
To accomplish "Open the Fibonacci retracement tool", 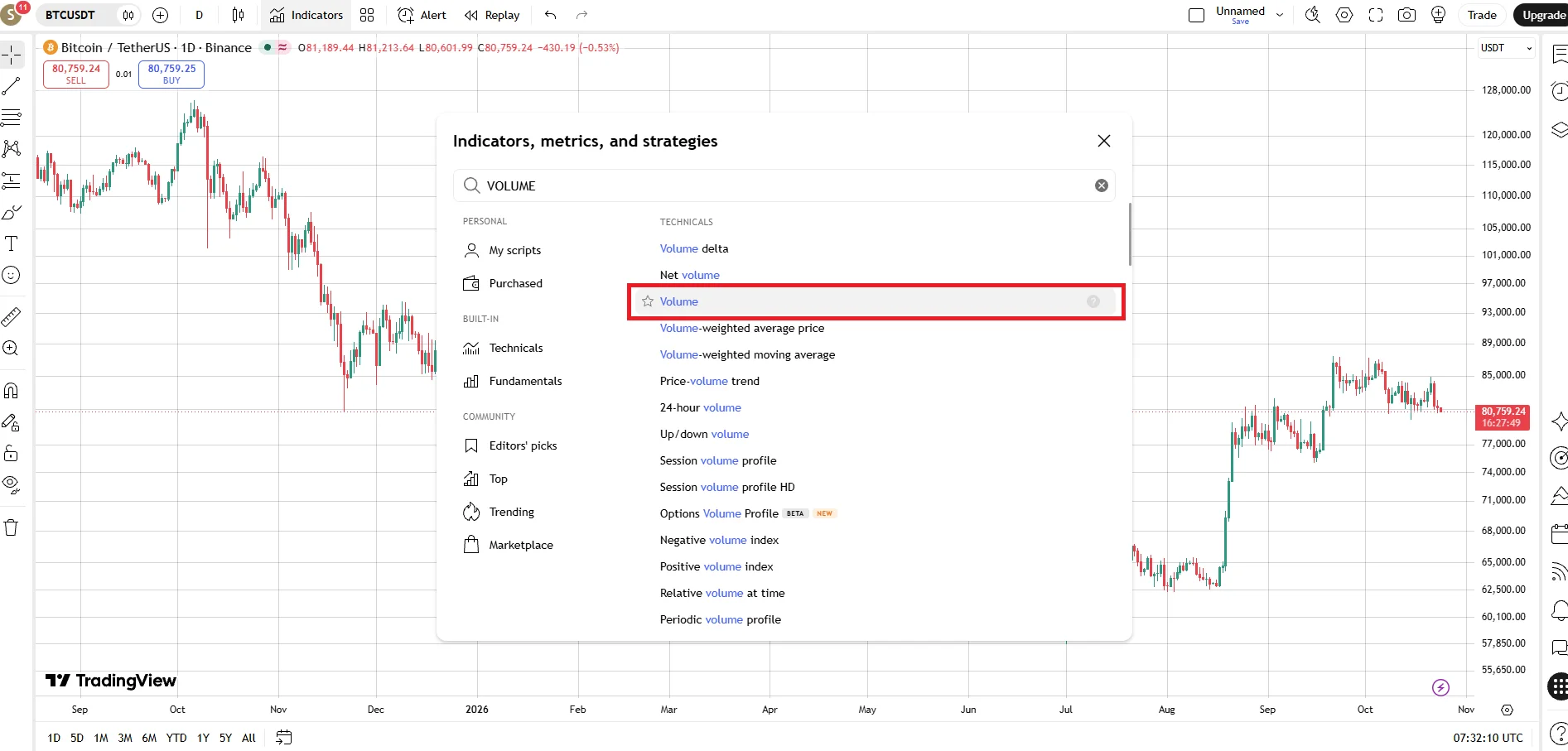I will 12,118.
